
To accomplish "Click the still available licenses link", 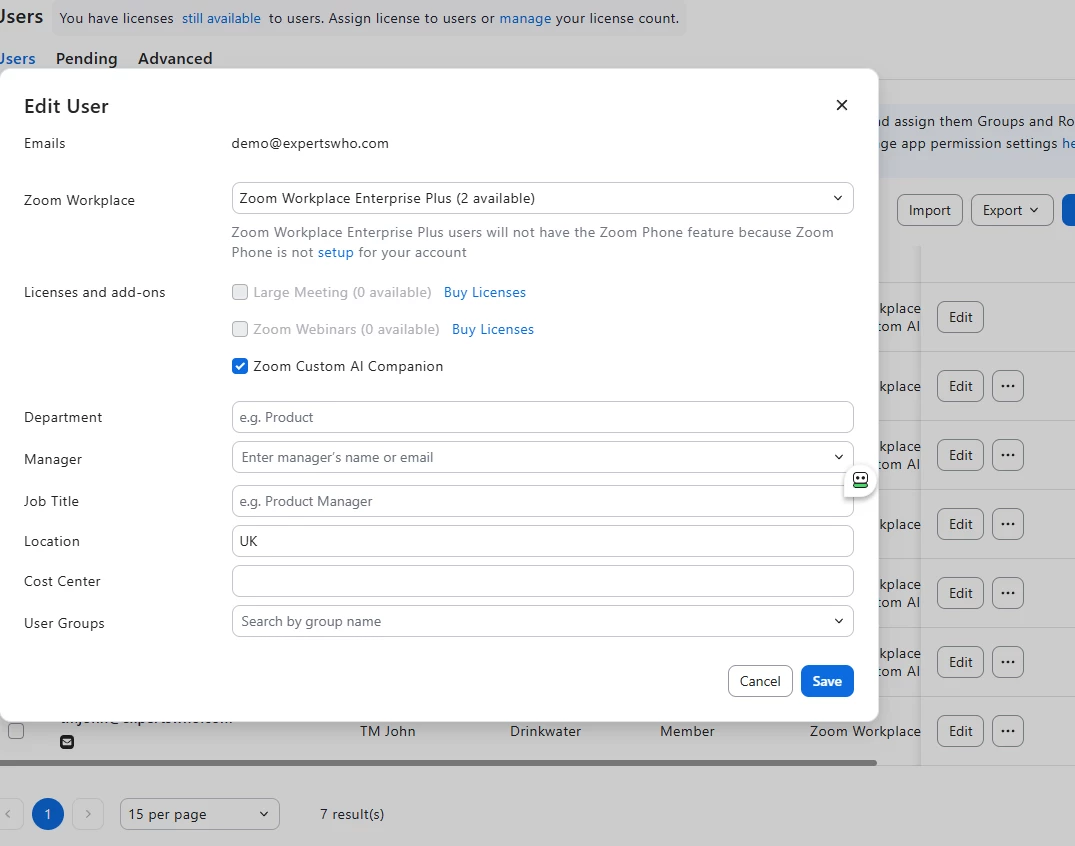I will [221, 19].
